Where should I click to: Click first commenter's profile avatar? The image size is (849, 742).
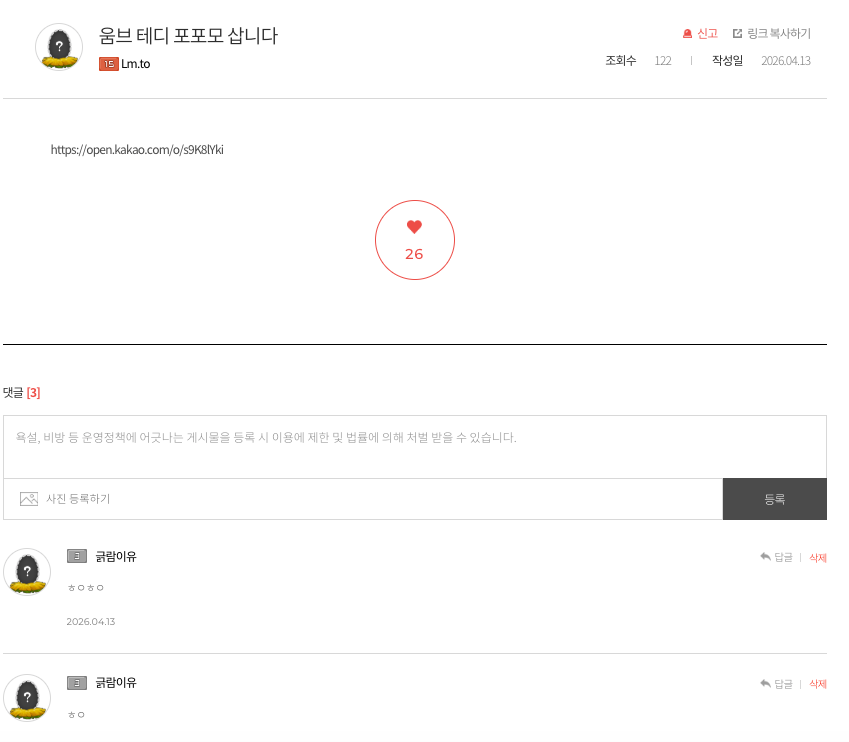pyautogui.click(x=27, y=572)
